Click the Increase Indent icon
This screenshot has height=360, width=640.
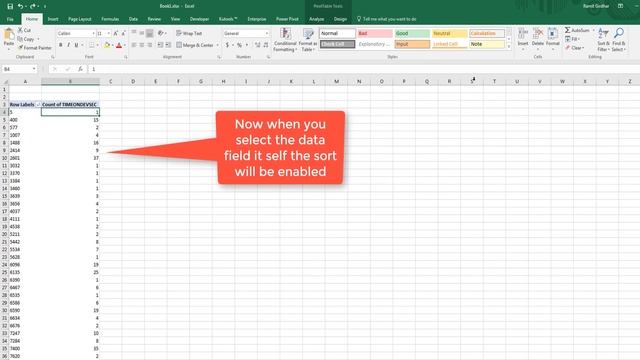[168, 45]
